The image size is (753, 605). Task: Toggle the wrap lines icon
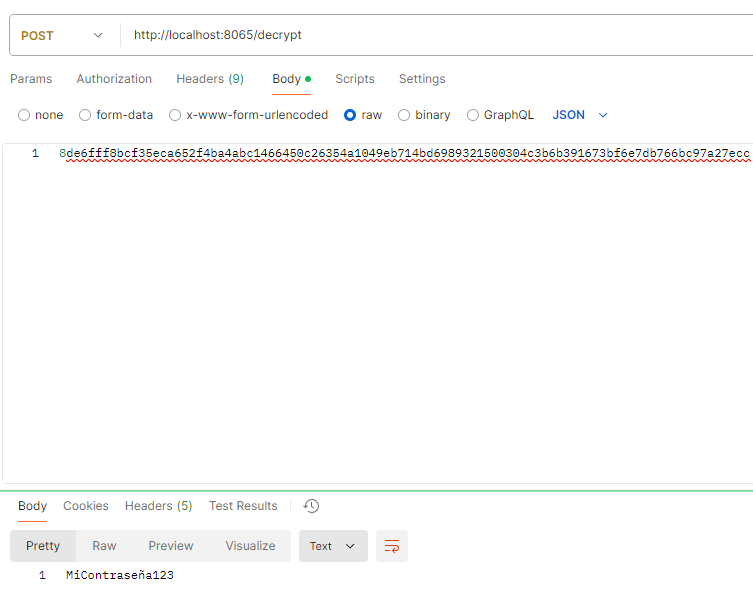tap(392, 546)
